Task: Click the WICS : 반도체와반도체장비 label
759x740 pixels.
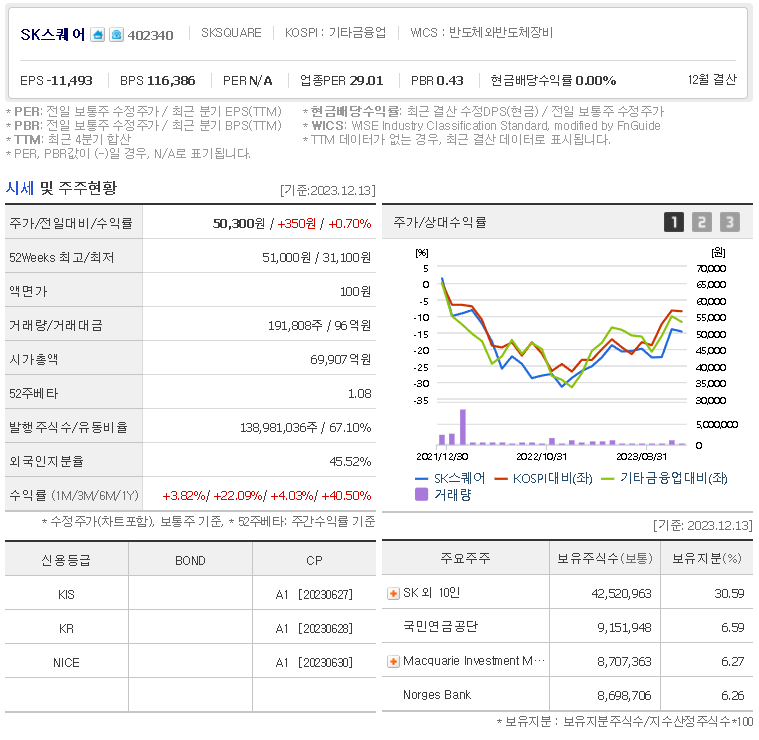Action: pyautogui.click(x=481, y=33)
